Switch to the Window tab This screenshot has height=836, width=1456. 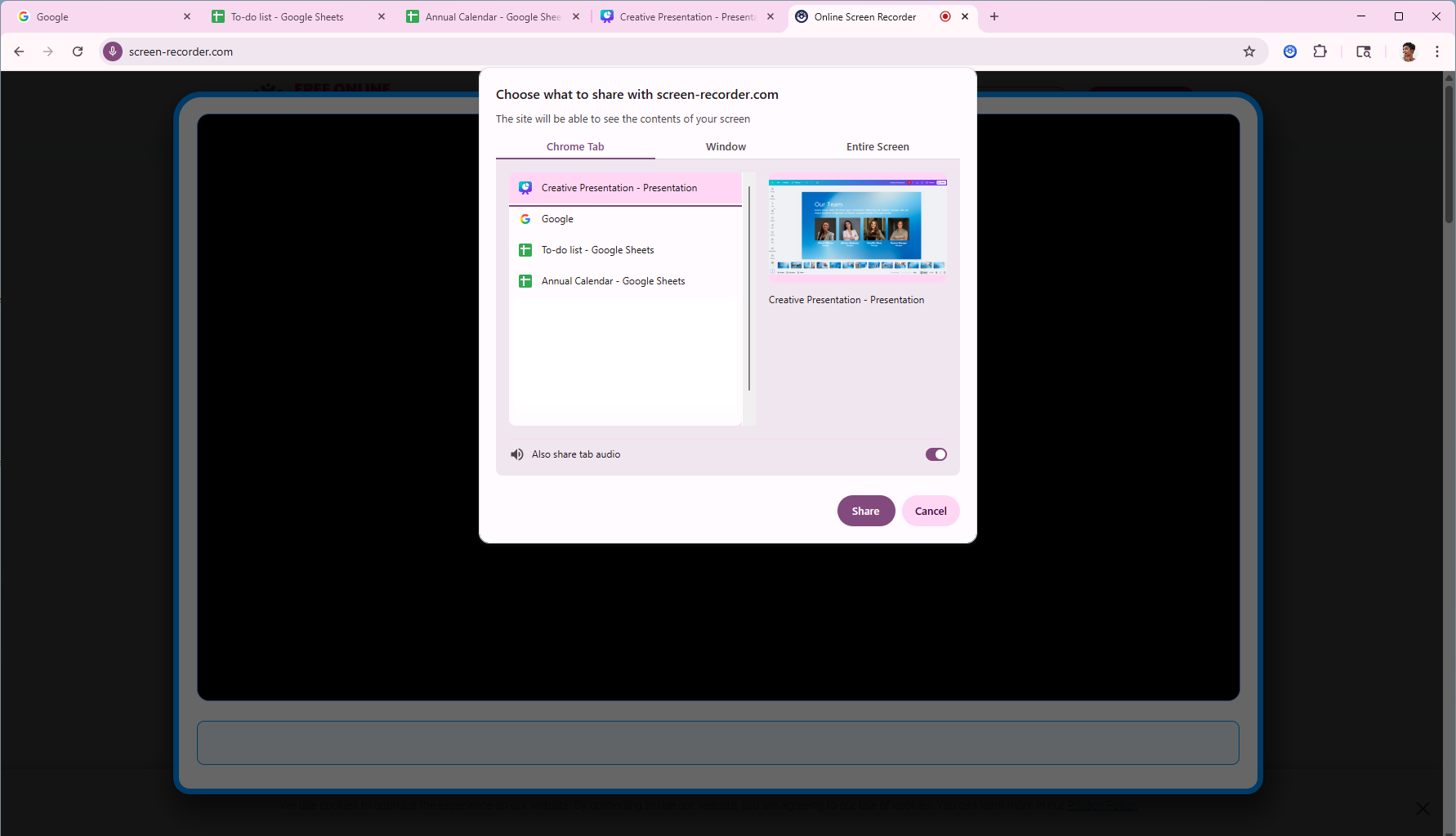(726, 147)
